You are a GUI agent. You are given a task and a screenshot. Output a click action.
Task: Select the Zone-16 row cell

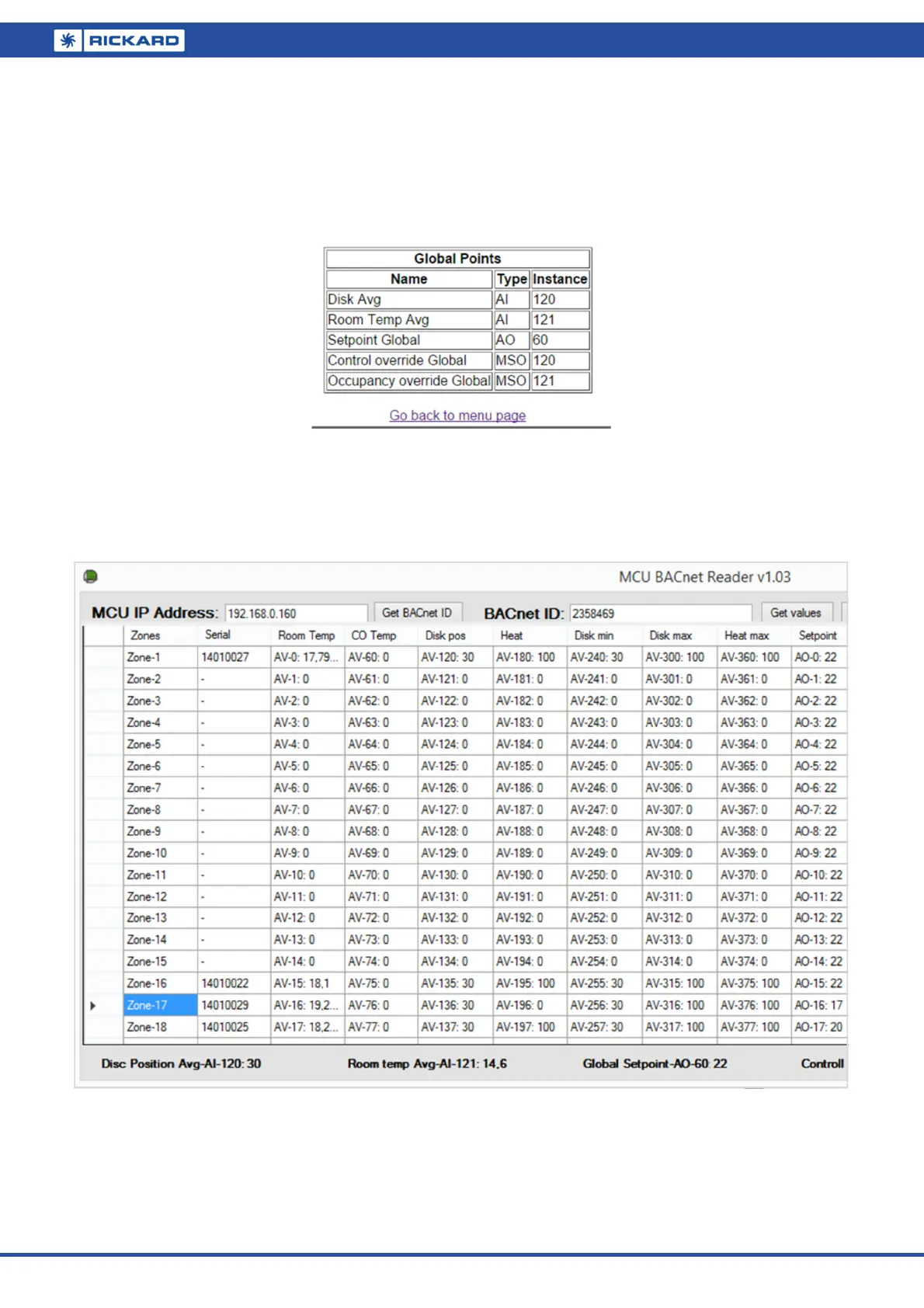[161, 983]
